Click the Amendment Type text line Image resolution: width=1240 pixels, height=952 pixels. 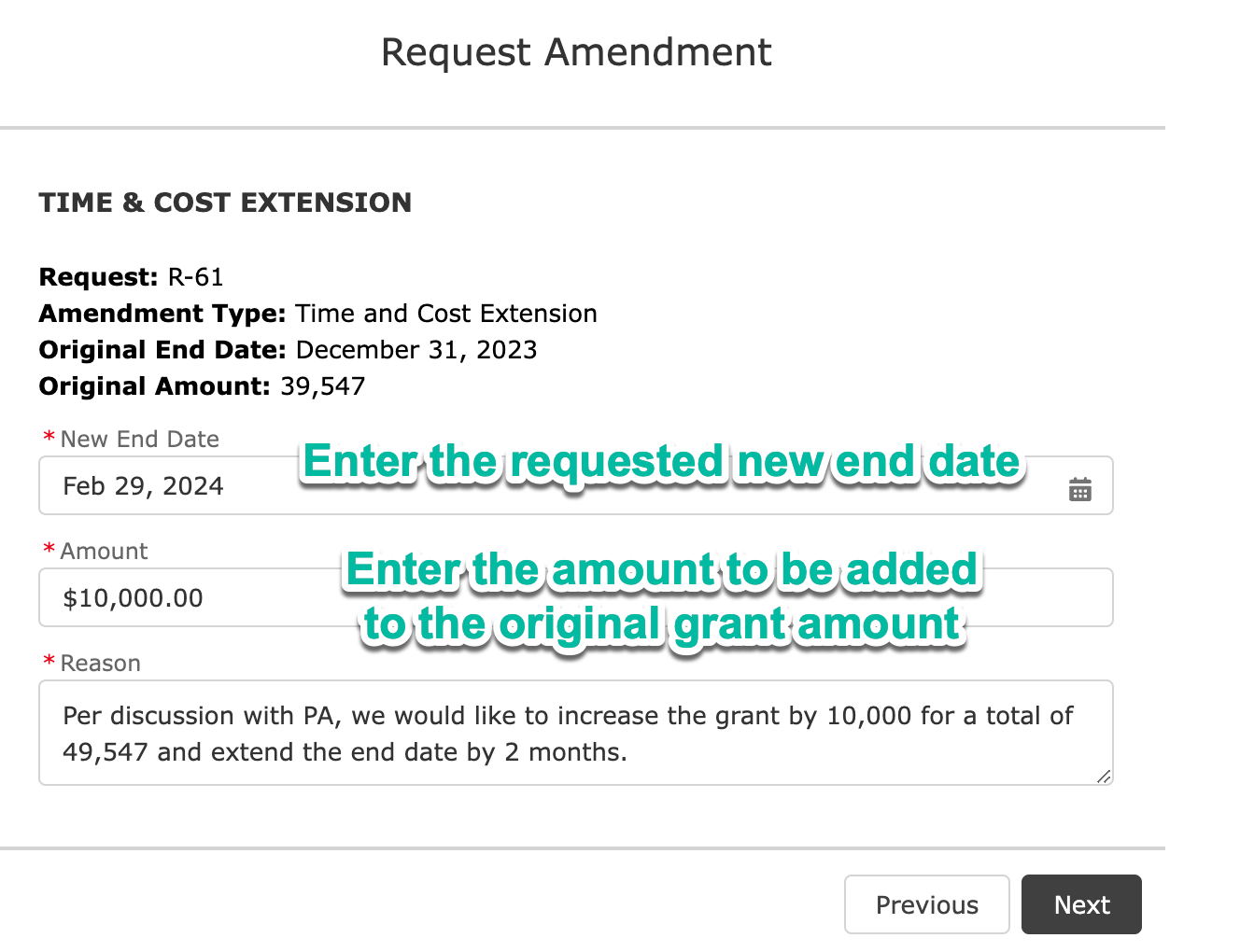pos(318,314)
